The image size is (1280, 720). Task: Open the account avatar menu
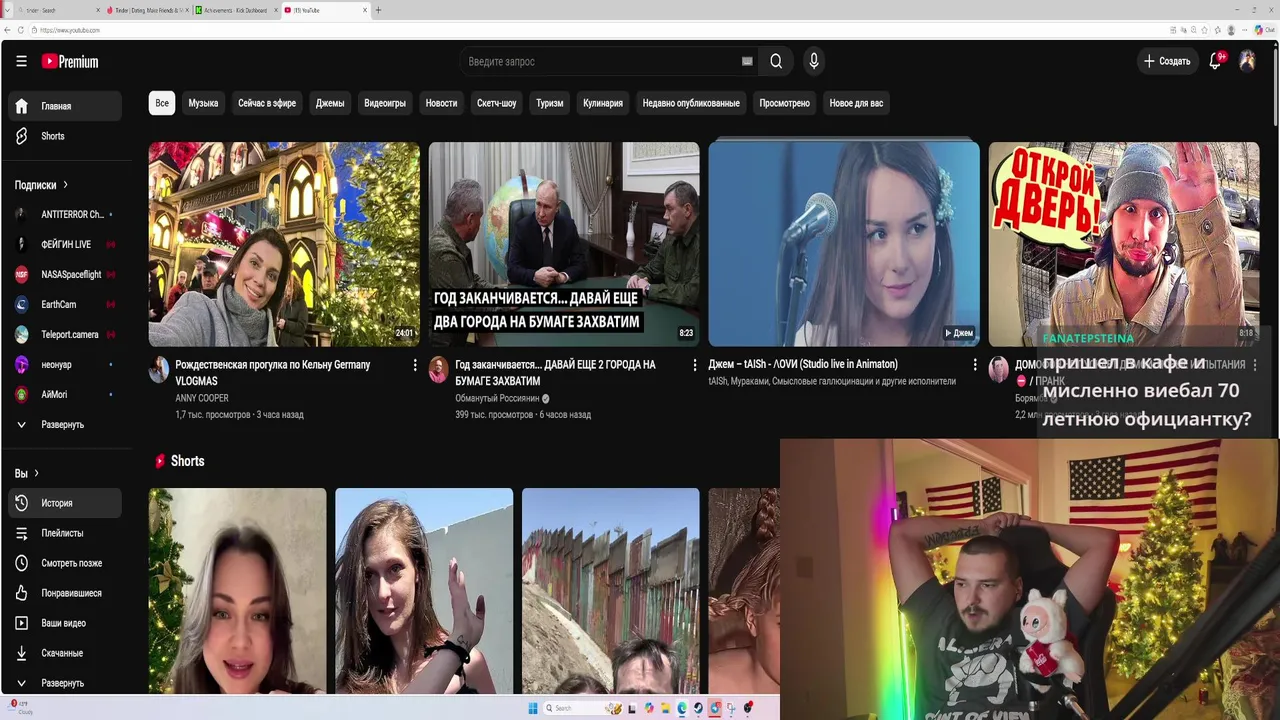click(1247, 61)
